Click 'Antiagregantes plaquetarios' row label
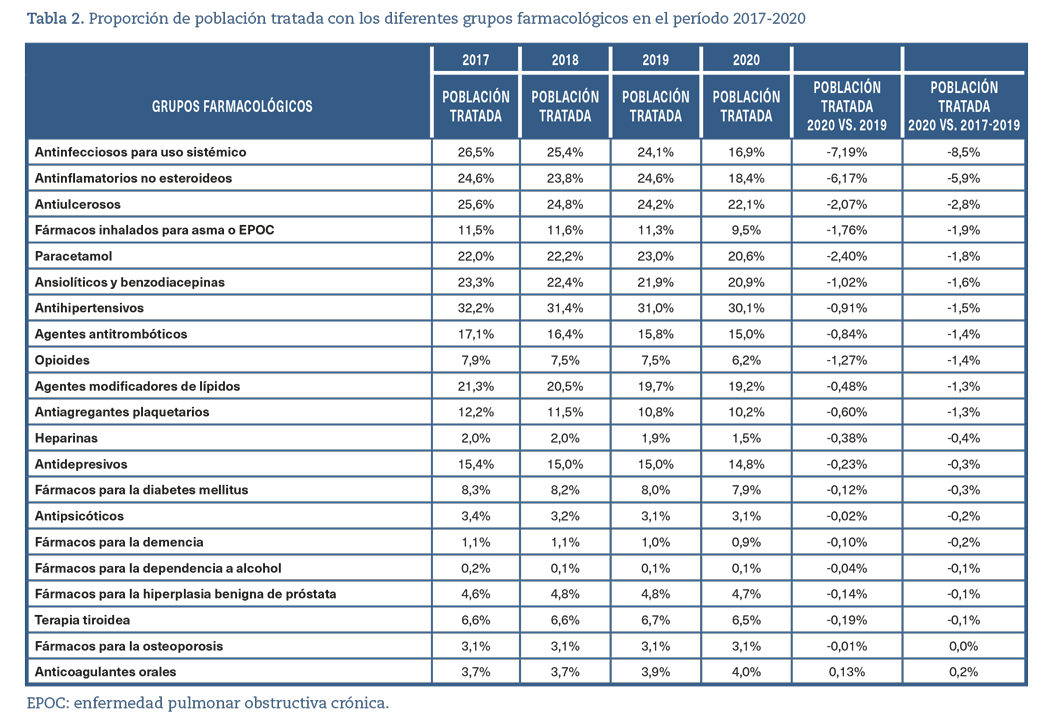 [122, 412]
